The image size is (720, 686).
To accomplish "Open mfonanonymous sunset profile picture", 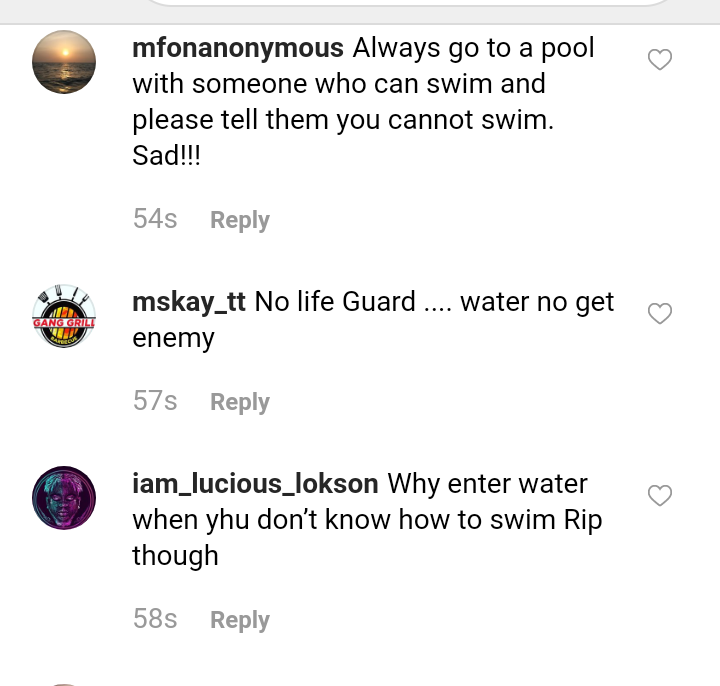I will click(64, 62).
